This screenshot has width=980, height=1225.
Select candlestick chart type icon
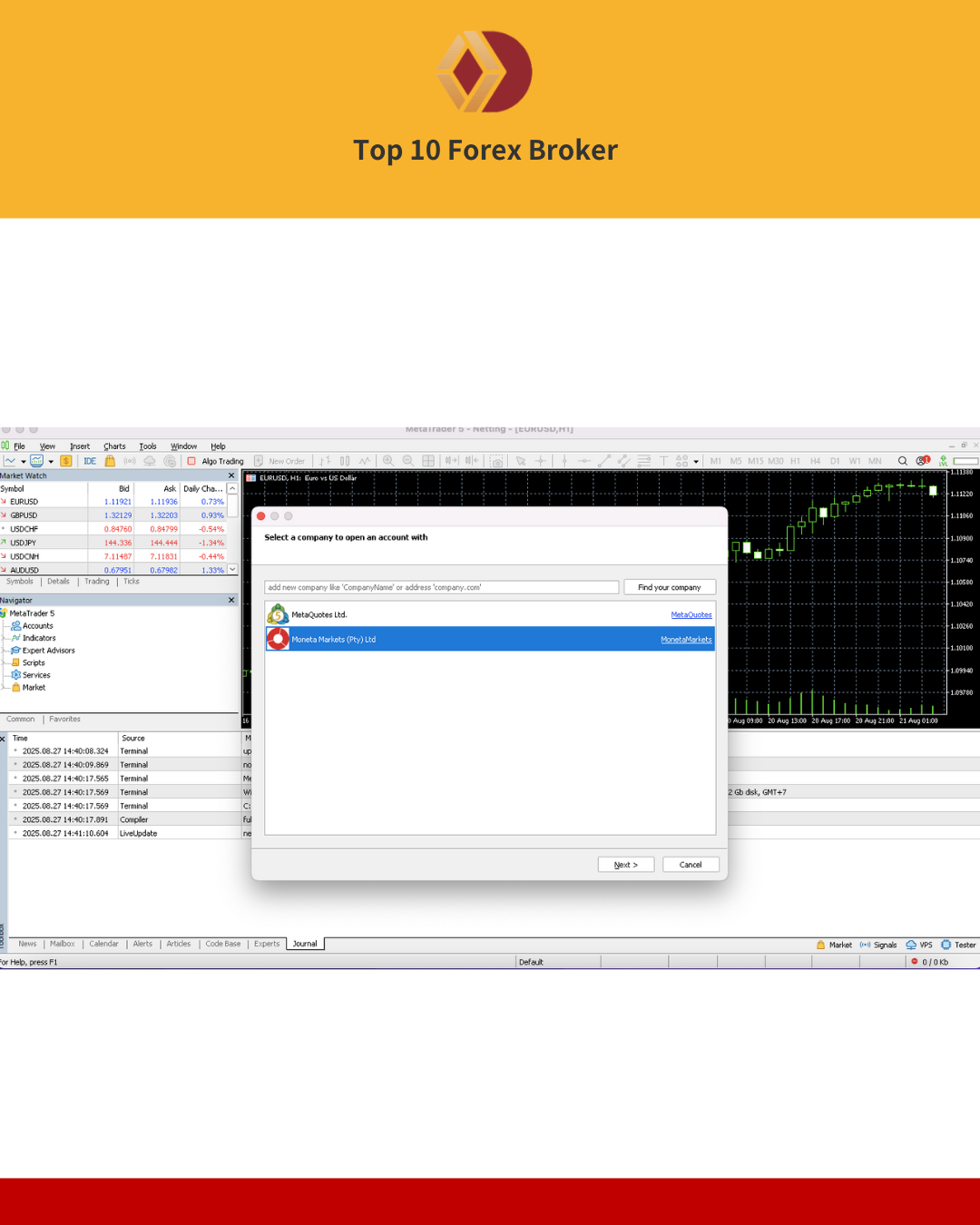(x=345, y=461)
